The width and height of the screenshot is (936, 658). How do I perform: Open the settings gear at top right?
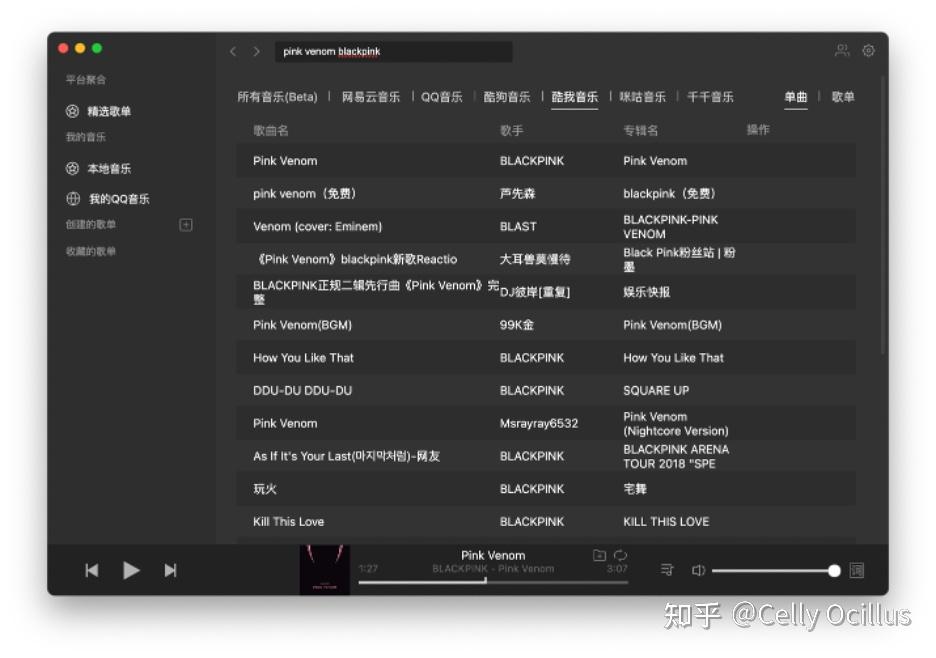click(x=868, y=51)
